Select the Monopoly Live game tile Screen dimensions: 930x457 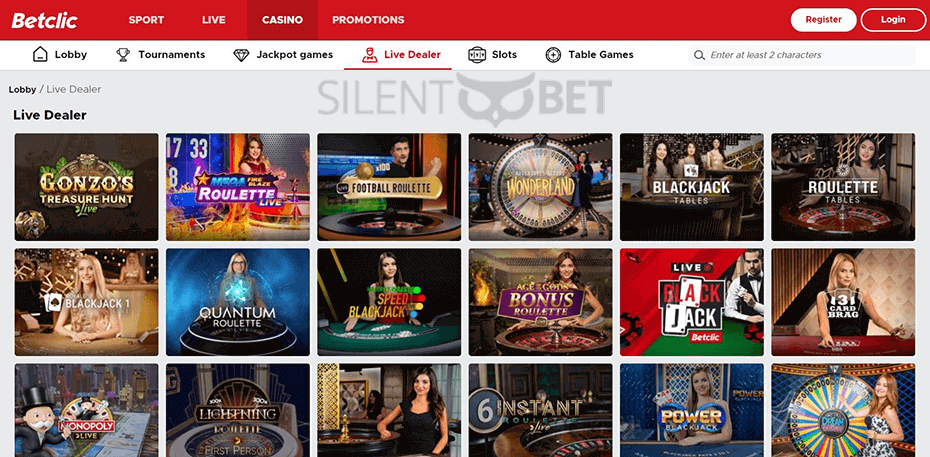[87, 410]
